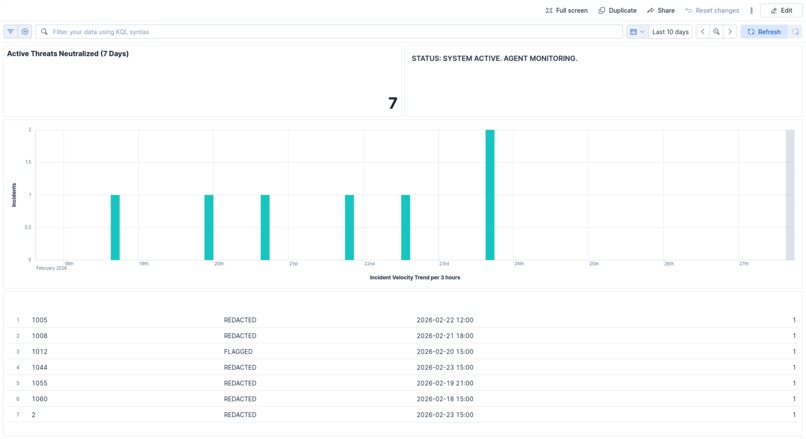Click the incident bar after the 18th
Image resolution: width=806 pixels, height=439 pixels.
(115, 227)
